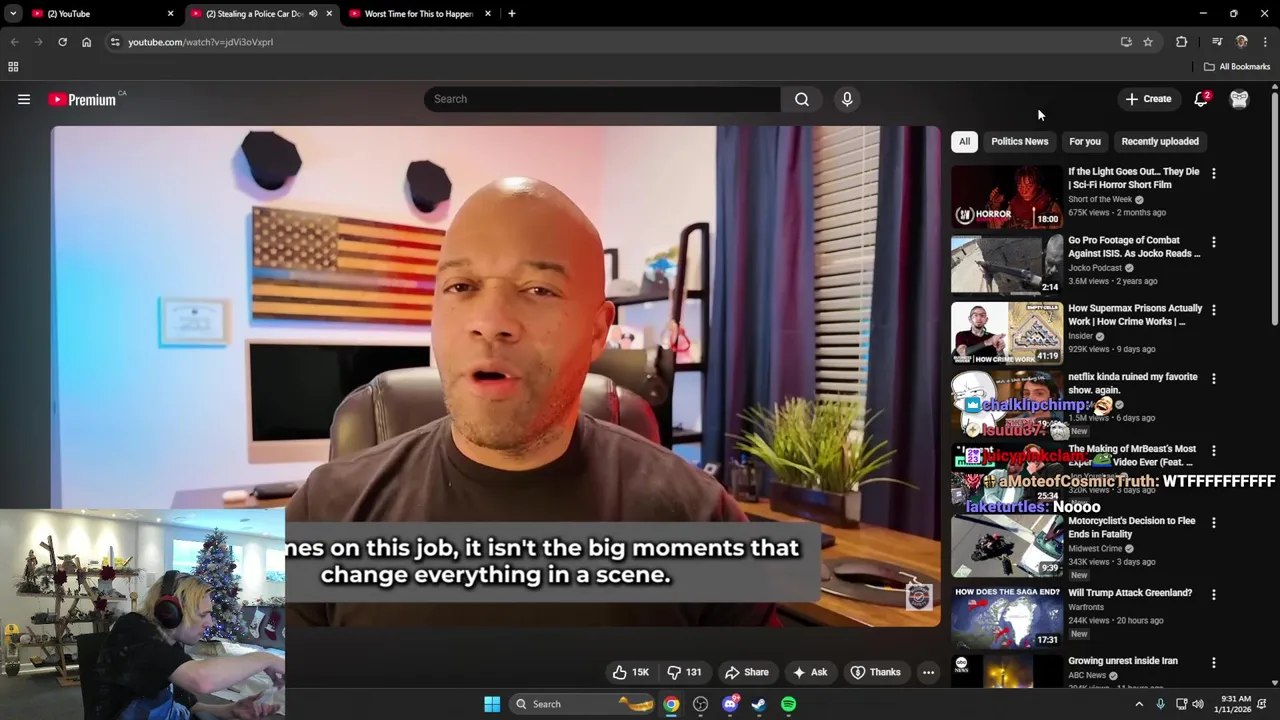Open the Chrome apps grid shortcut
The height and width of the screenshot is (720, 1280).
point(13,67)
